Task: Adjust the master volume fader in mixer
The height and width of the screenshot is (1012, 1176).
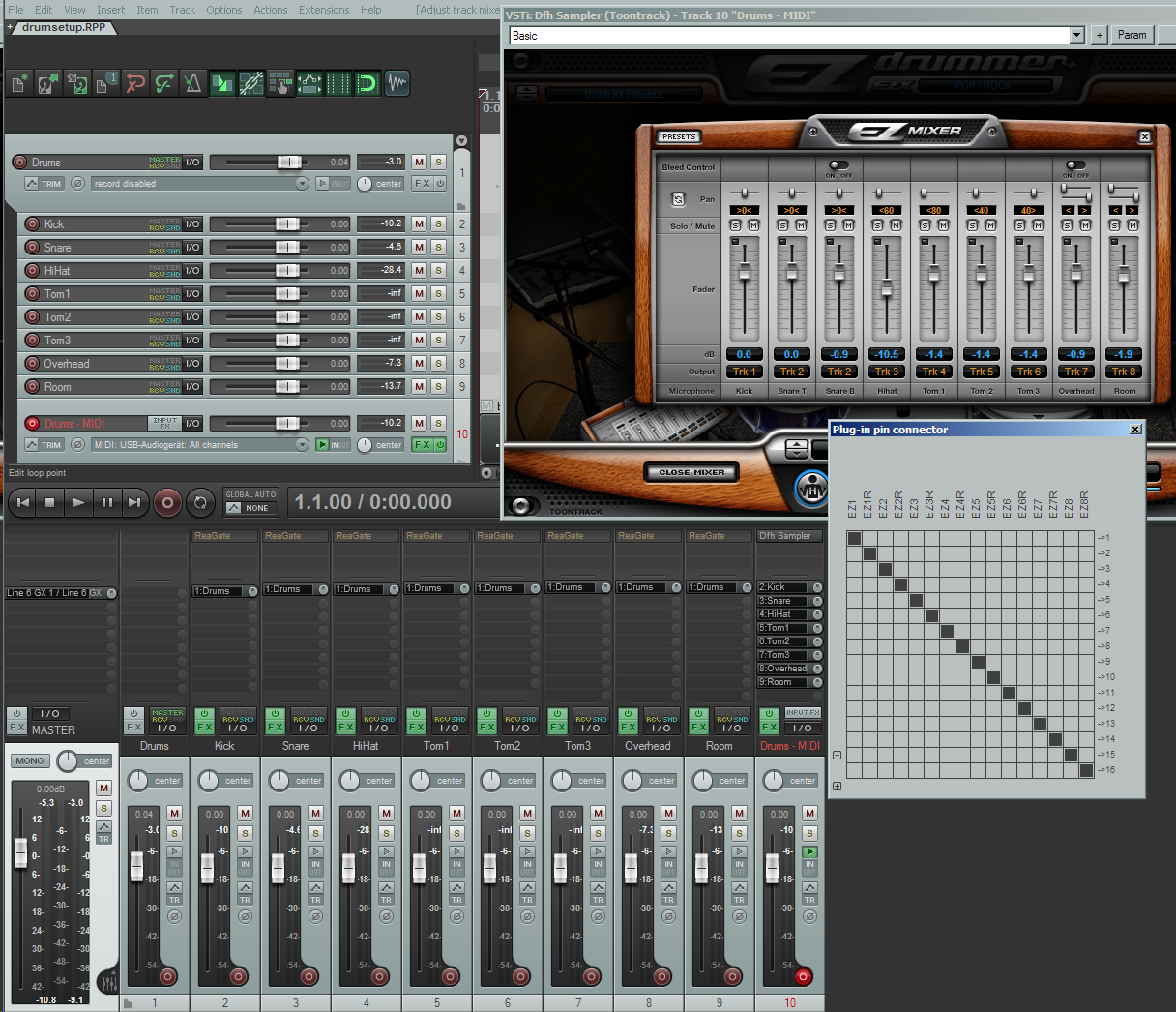Action: point(20,852)
